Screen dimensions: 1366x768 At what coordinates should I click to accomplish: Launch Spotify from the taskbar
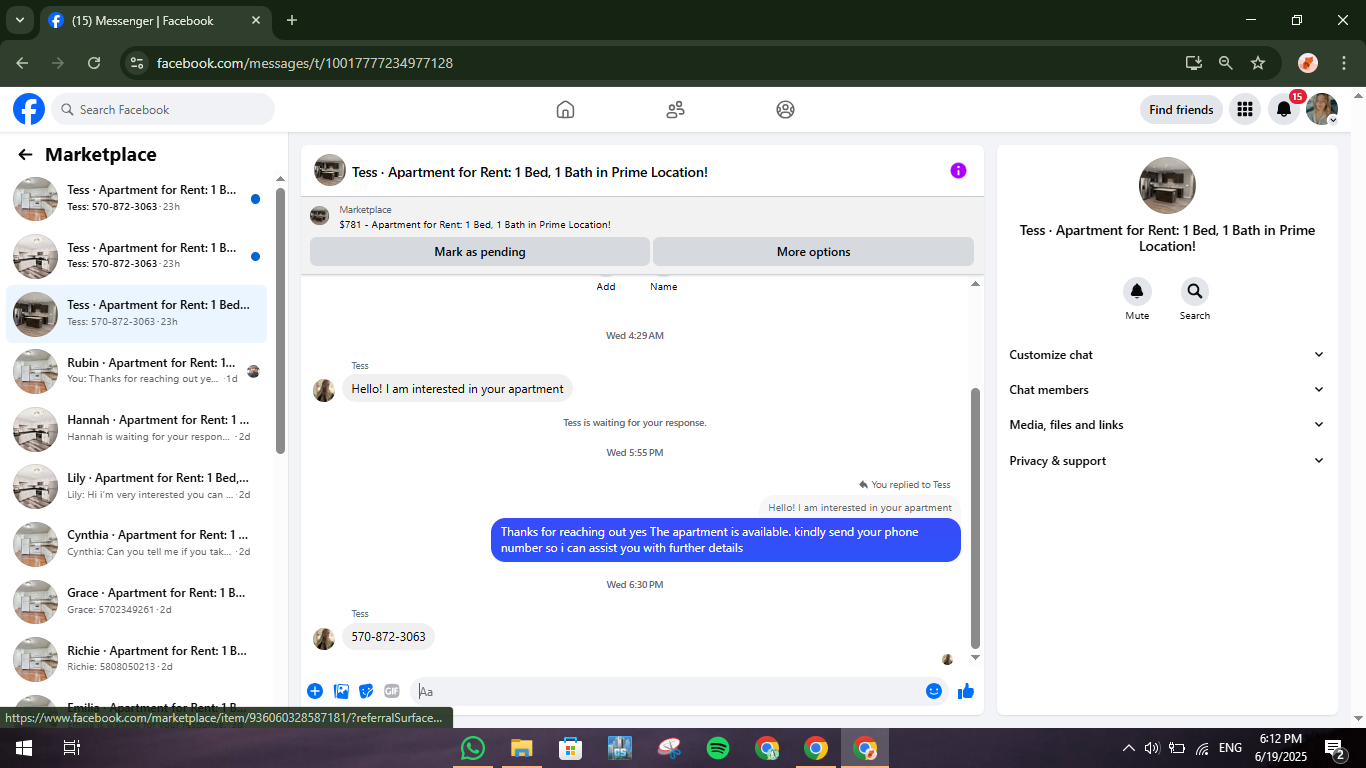point(718,748)
